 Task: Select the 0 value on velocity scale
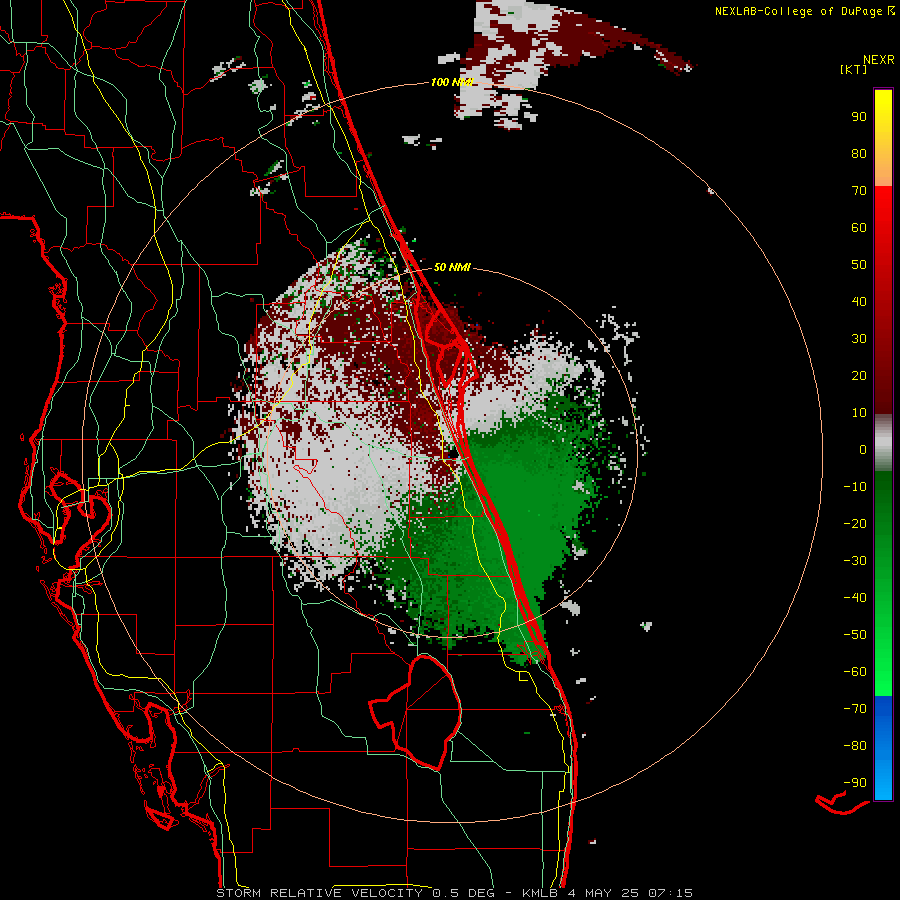[x=863, y=449]
